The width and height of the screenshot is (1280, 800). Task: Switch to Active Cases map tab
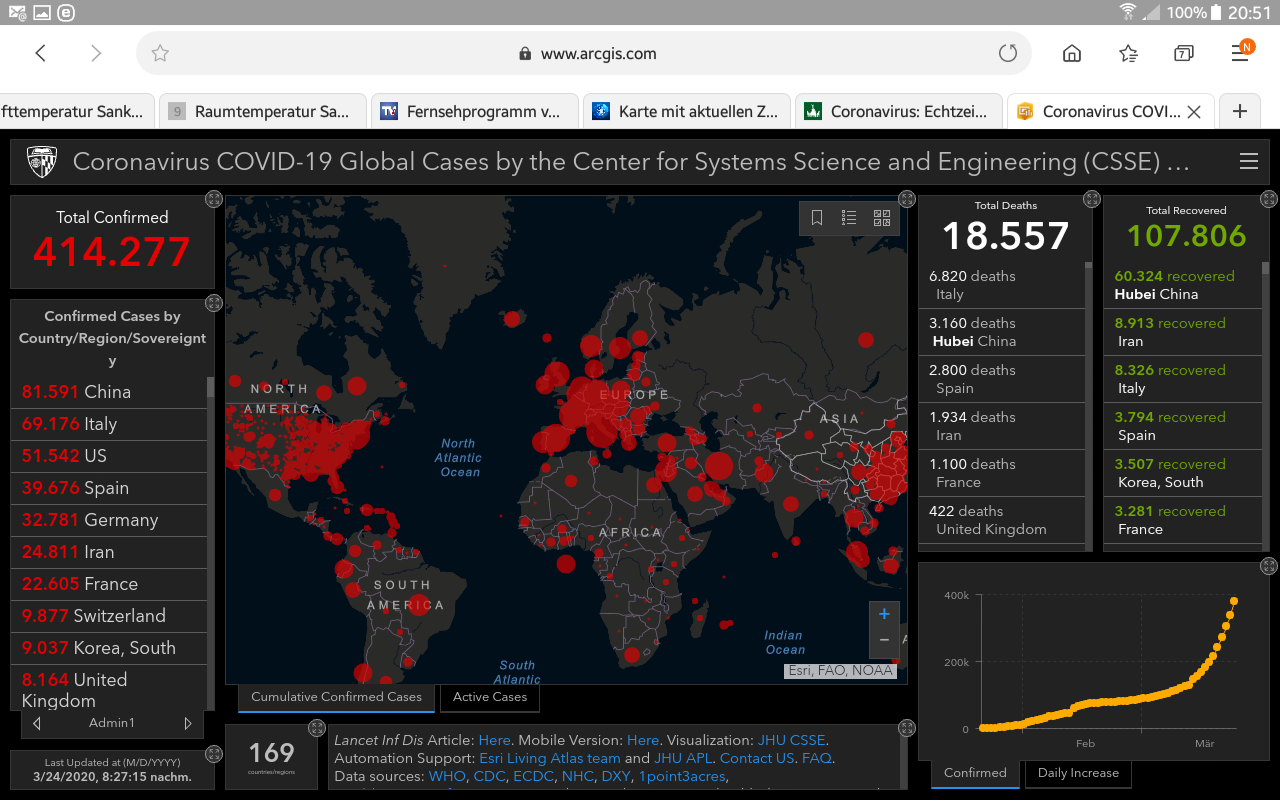[x=490, y=697]
